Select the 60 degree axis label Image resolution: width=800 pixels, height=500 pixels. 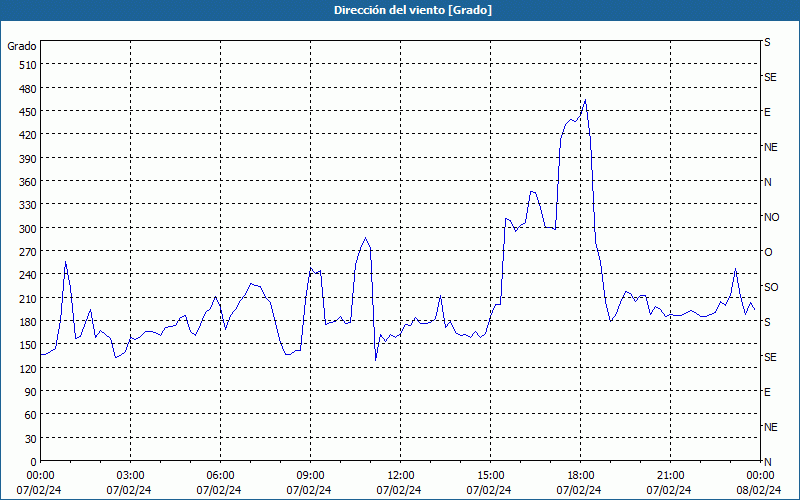pos(31,415)
